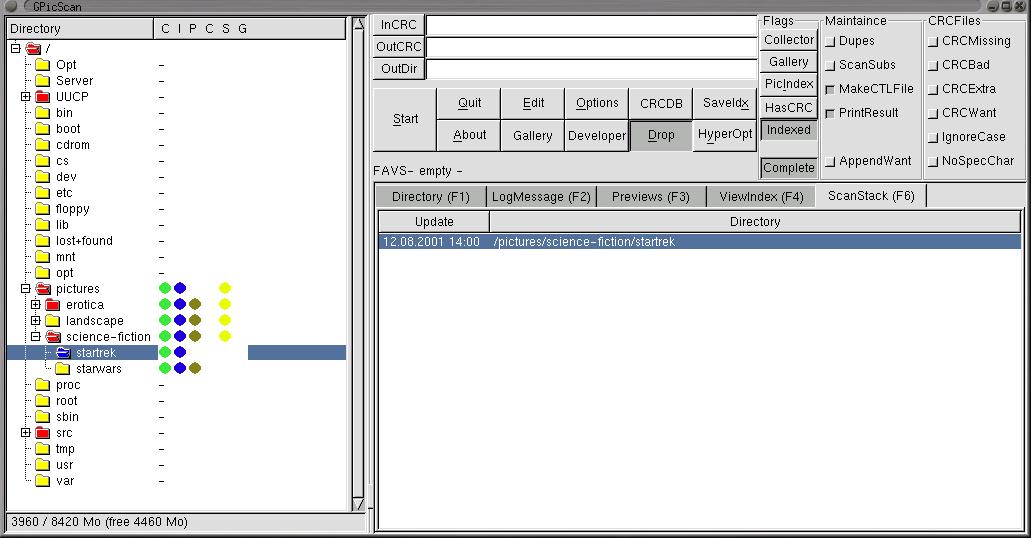Viewport: 1031px width, 538px height.
Task: Click the red UUCP folder icon
Action: 42,97
